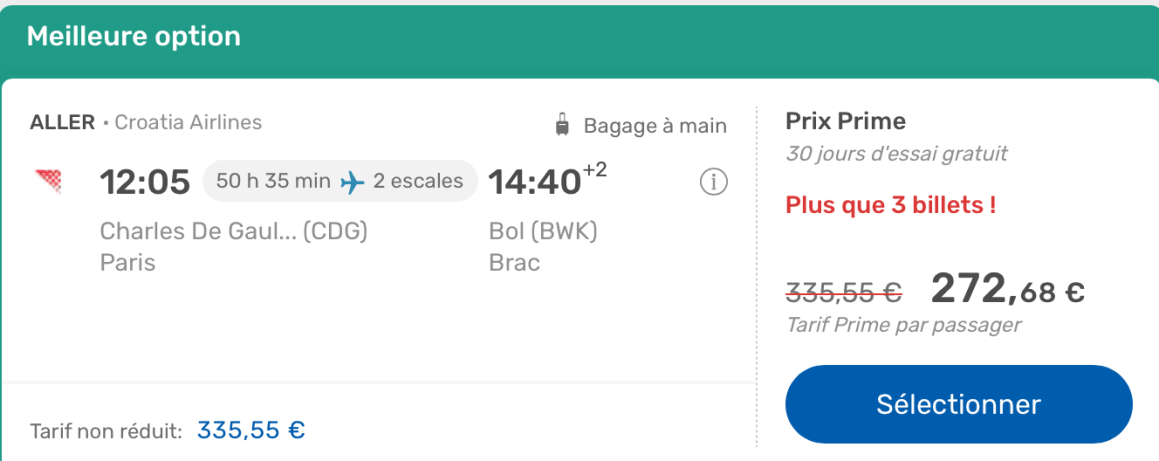This screenshot has width=1159, height=461.
Task: Click the Bol (BWK) destination airport
Action: [543, 231]
